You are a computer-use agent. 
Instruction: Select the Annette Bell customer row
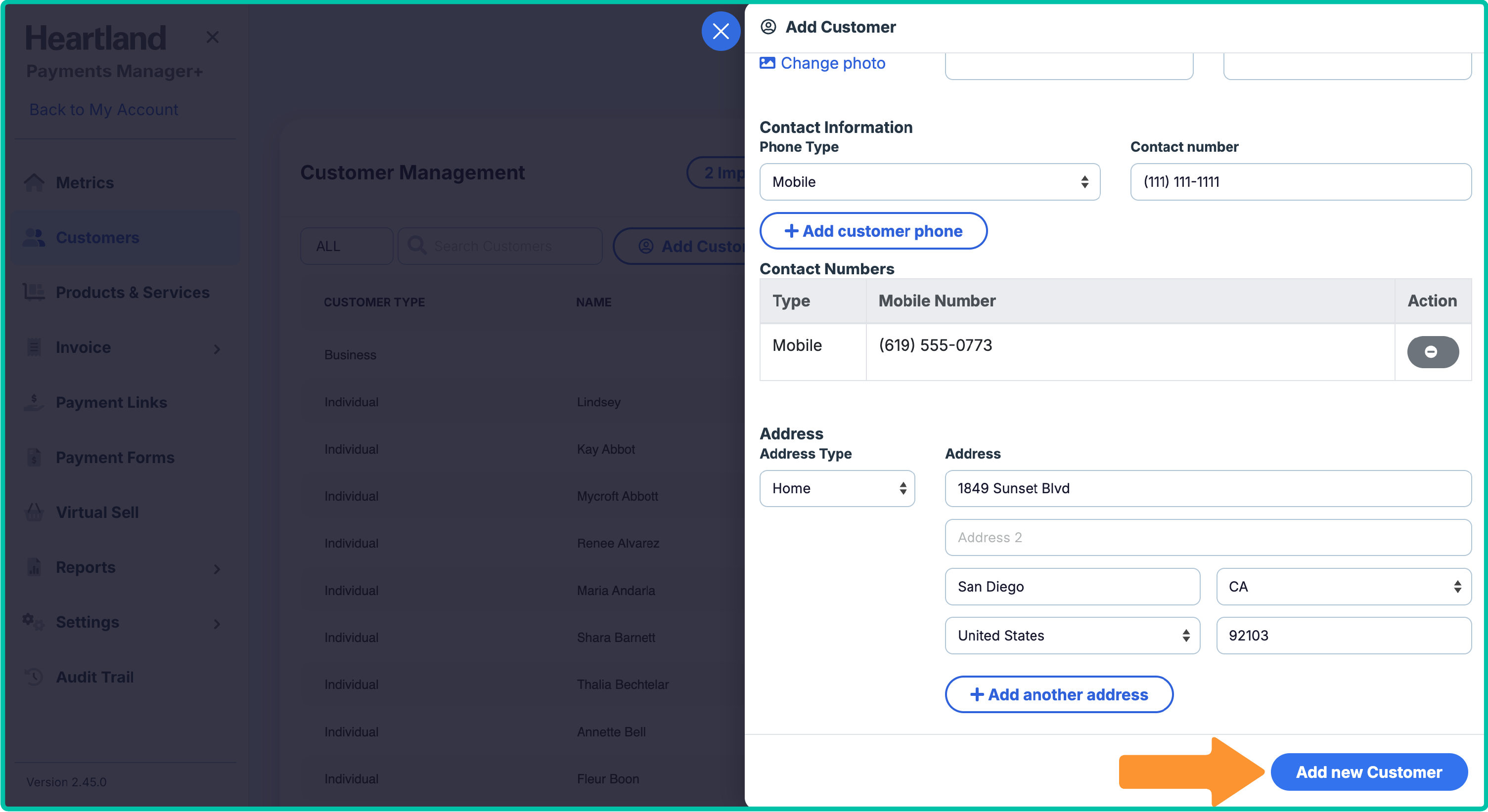click(x=523, y=732)
